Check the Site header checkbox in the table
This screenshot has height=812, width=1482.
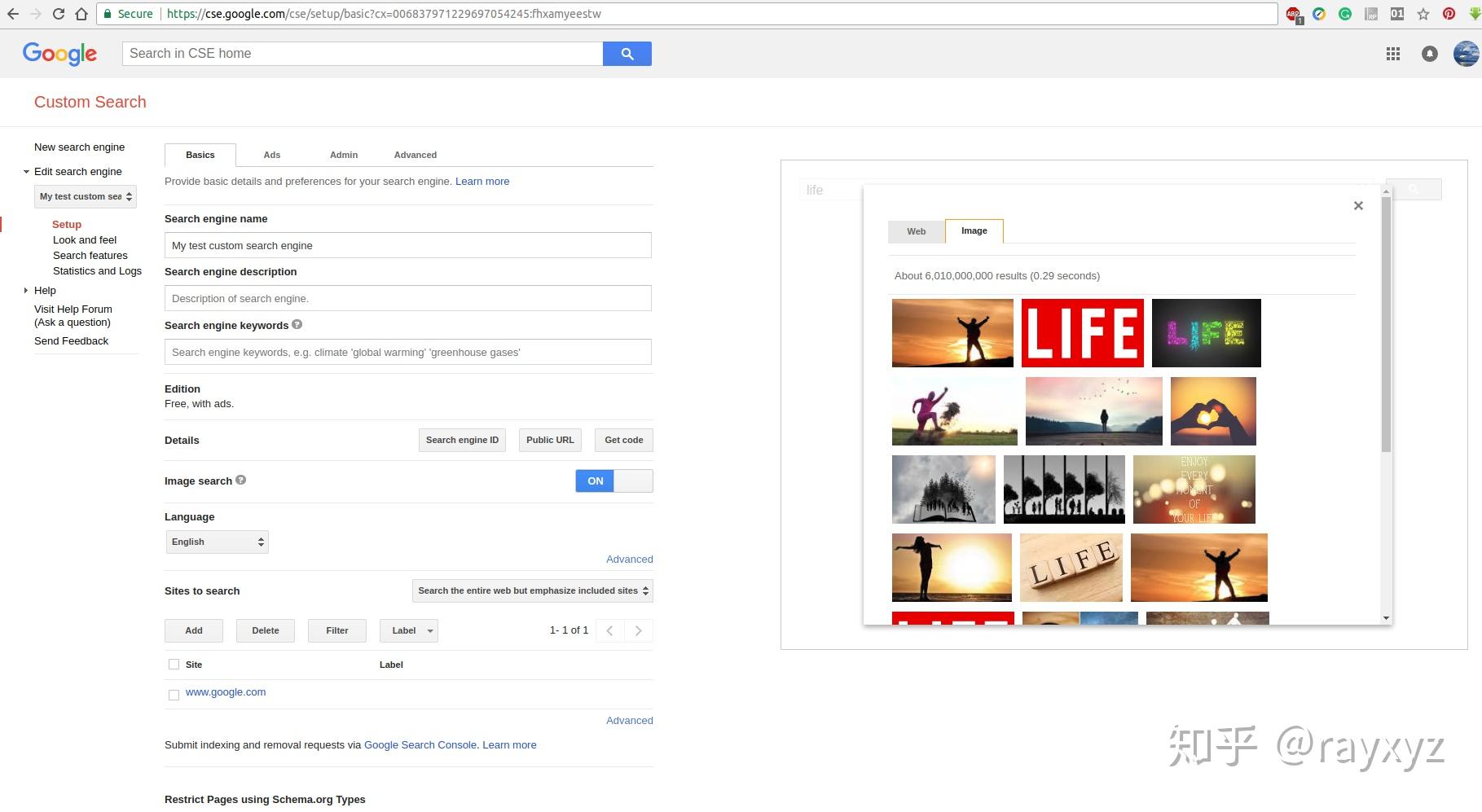click(174, 664)
